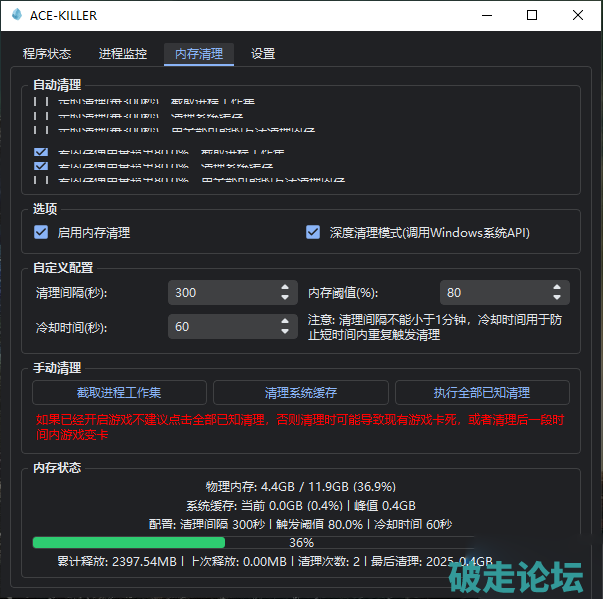Go to the 设置 tab
This screenshot has width=603, height=599.
(x=263, y=54)
